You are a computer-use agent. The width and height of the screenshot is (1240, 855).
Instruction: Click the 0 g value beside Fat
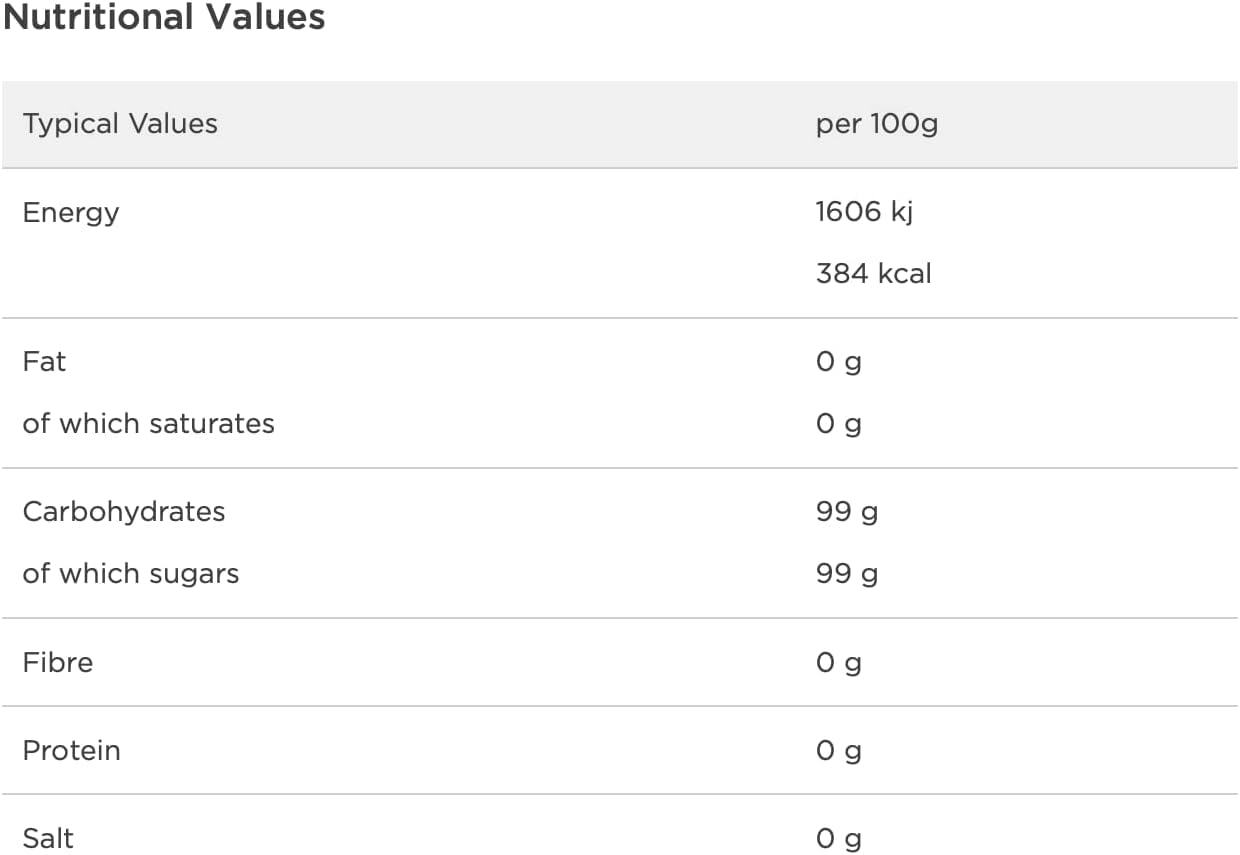(838, 362)
